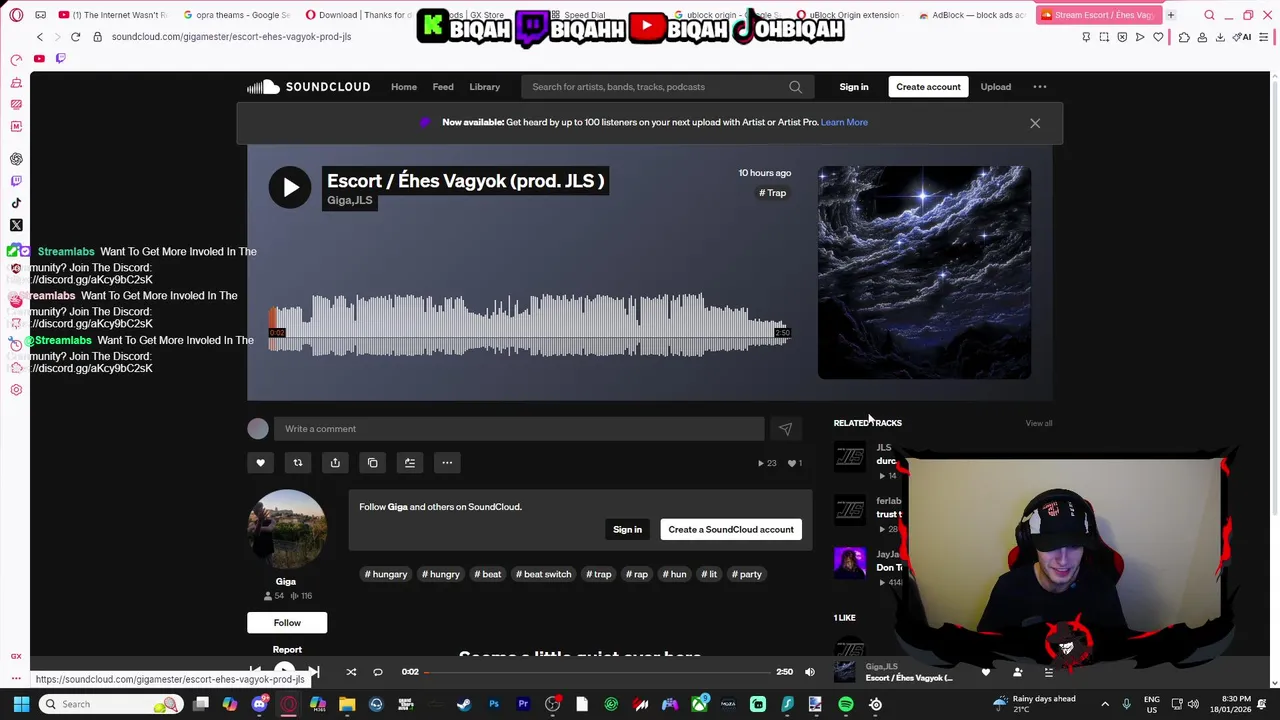Select the # hungary tag

[x=386, y=574]
